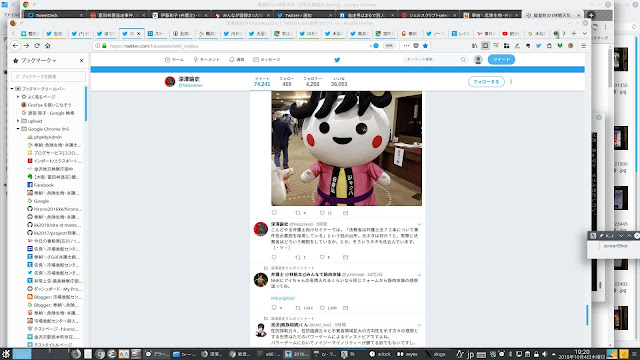The image size is (640, 360).
Task: Open tweet dropdown caret on second tweet
Action: pyautogui.click(x=419, y=224)
